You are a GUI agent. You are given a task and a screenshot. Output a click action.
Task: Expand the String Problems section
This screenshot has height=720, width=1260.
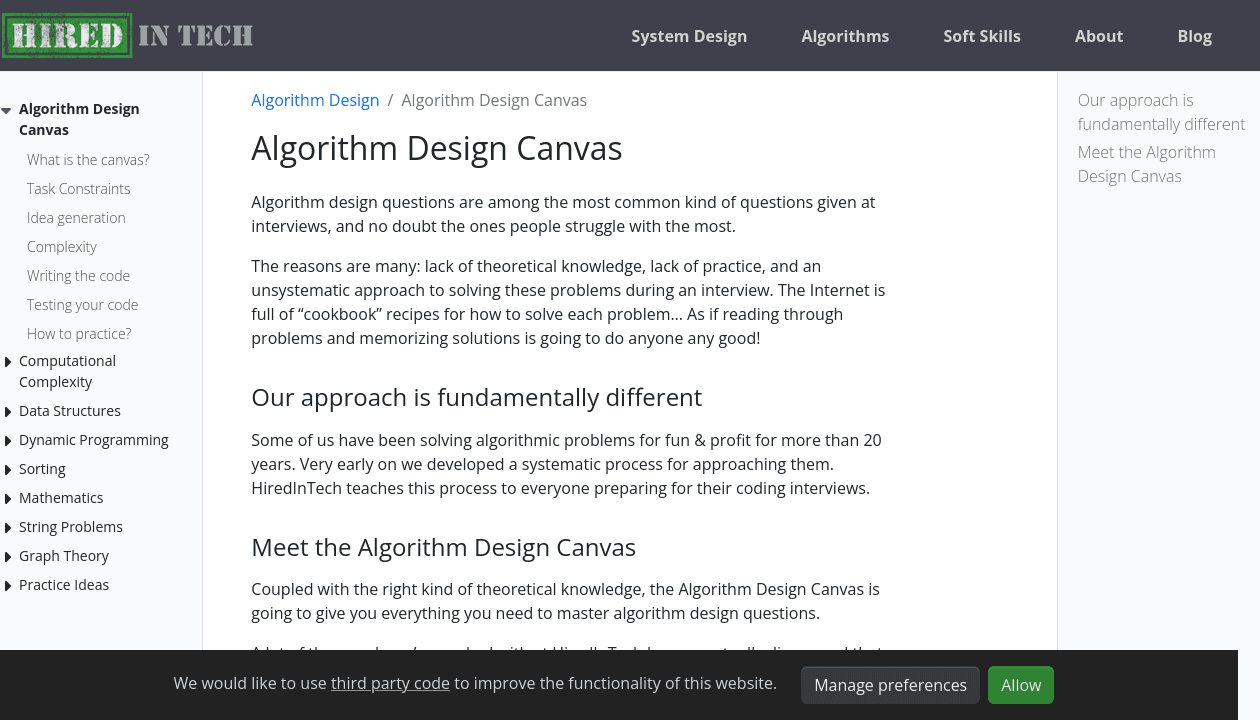pyautogui.click(x=8, y=526)
